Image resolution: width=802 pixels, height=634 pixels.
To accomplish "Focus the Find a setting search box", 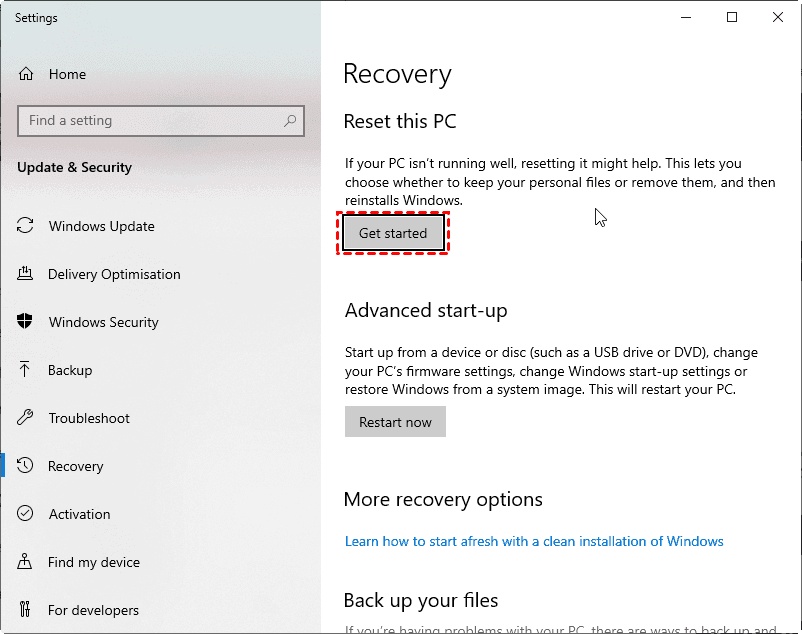I will pos(150,121).
